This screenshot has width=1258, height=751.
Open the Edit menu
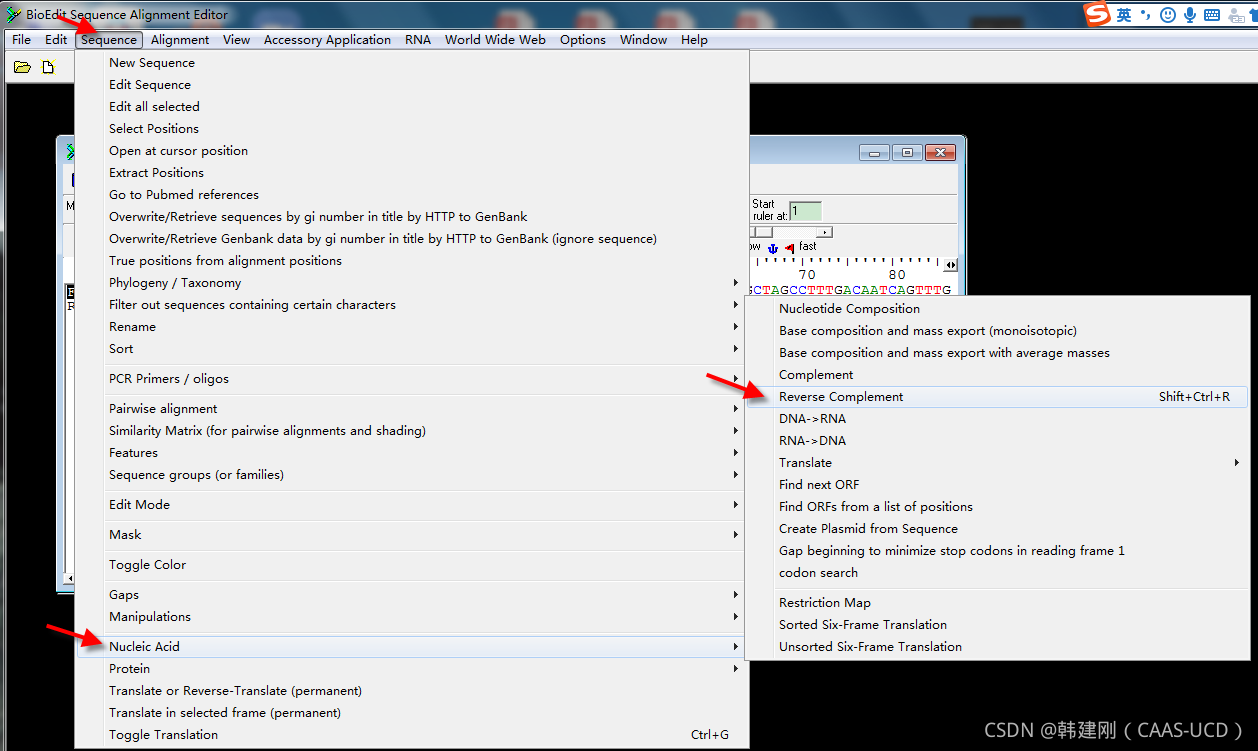point(56,40)
